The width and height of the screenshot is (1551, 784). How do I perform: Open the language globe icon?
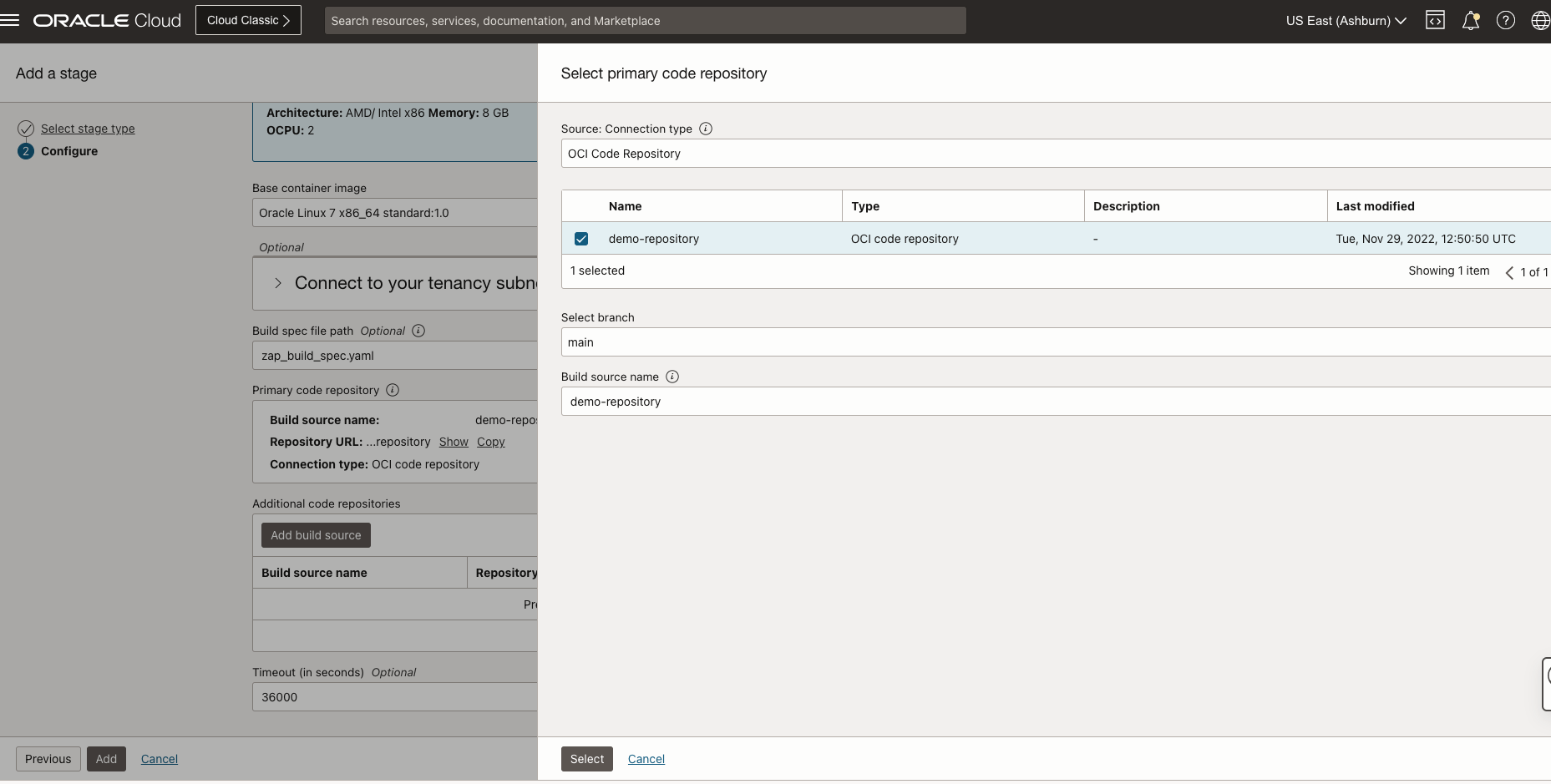(1540, 21)
